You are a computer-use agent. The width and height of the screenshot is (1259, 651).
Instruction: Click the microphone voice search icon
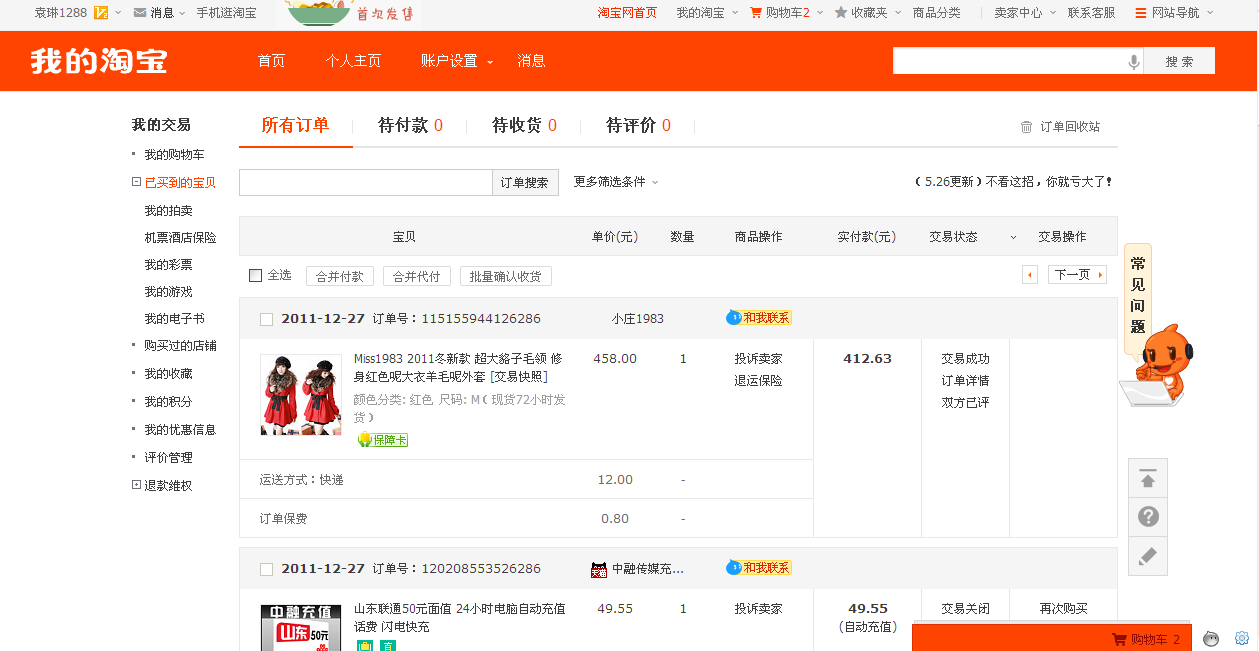[x=1133, y=62]
